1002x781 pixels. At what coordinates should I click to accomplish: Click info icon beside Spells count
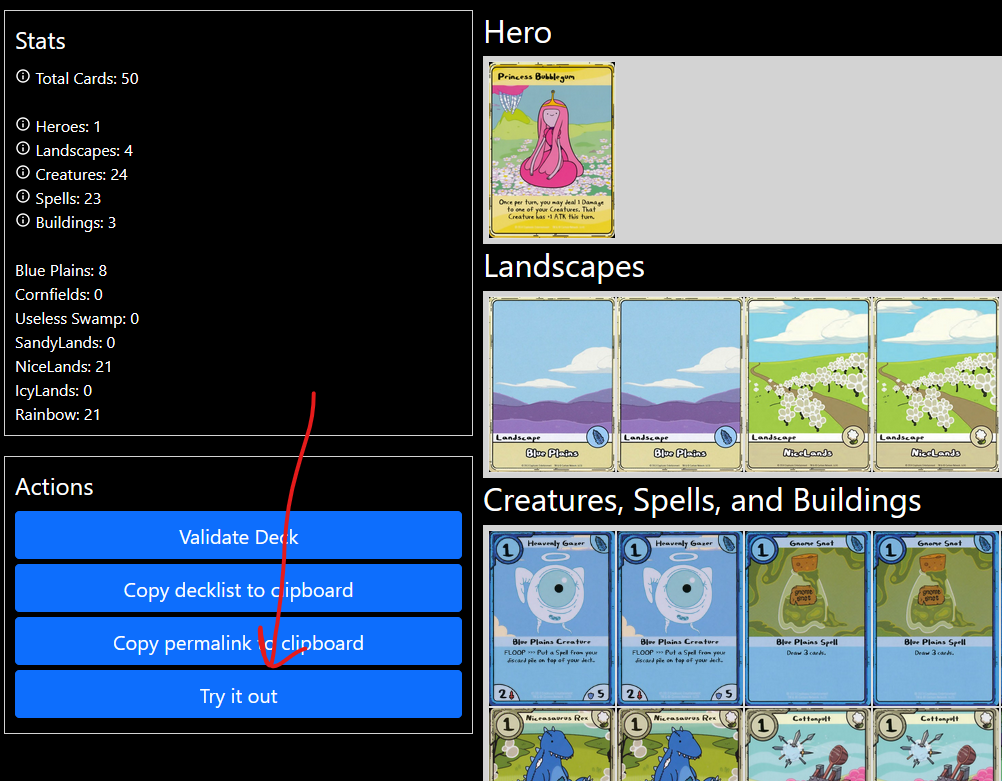pyautogui.click(x=23, y=197)
